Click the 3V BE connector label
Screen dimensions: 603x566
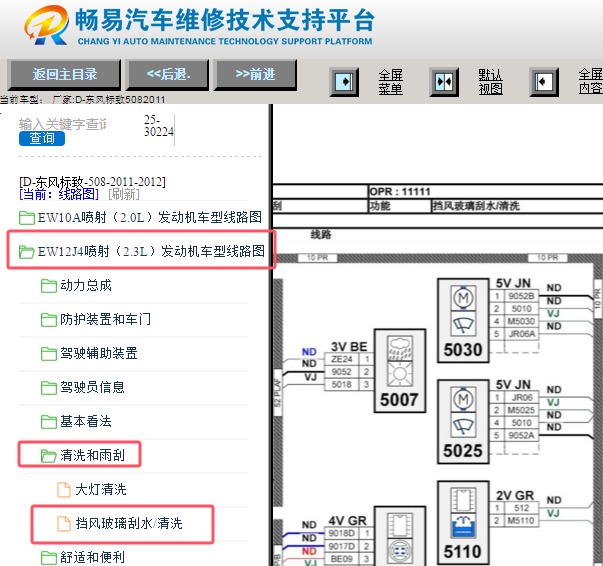click(349, 346)
